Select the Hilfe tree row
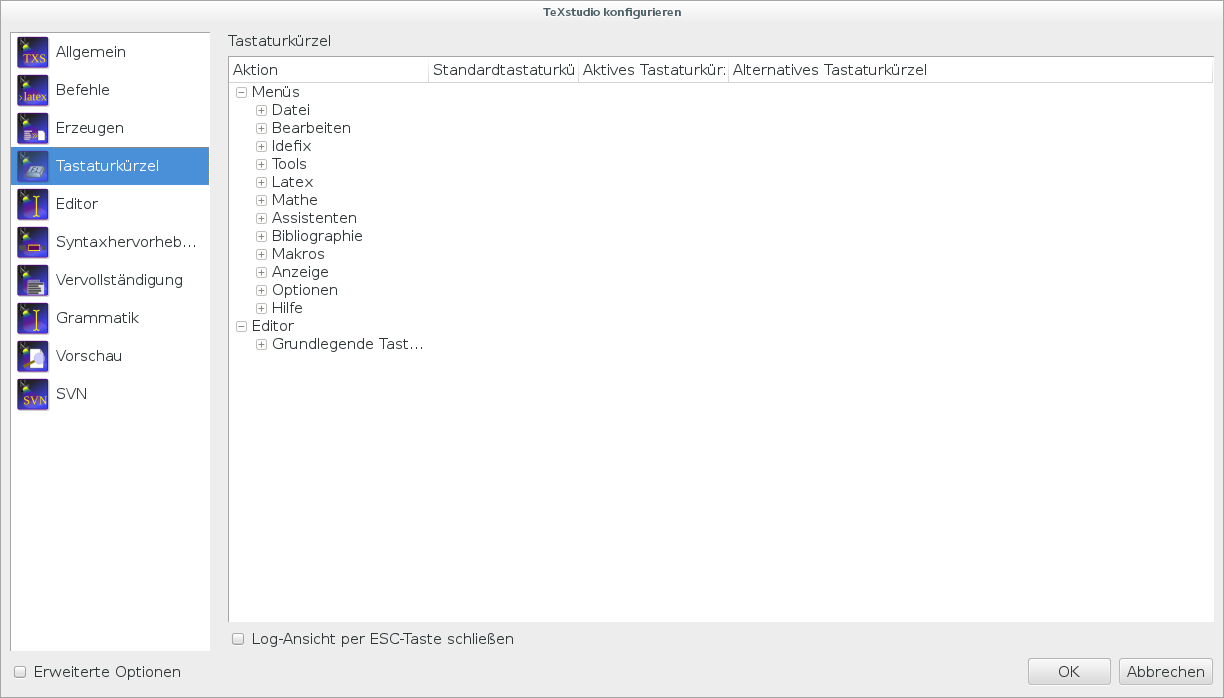The height and width of the screenshot is (698, 1224). (287, 308)
